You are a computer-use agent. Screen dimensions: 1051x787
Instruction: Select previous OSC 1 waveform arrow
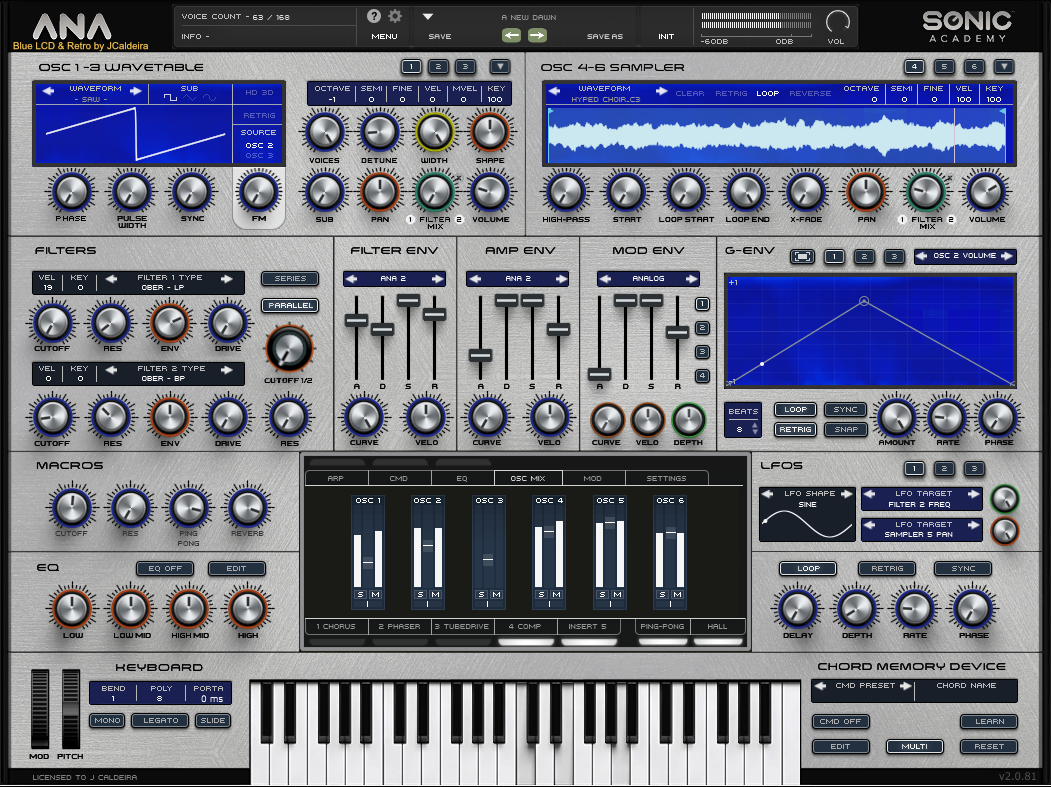tap(48, 90)
